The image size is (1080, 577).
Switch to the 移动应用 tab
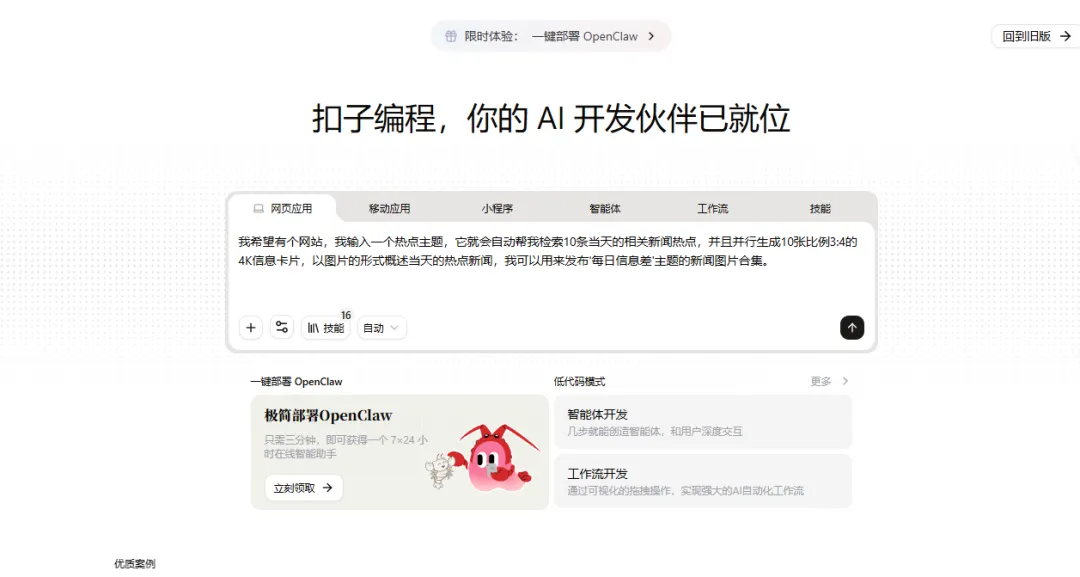(x=389, y=208)
